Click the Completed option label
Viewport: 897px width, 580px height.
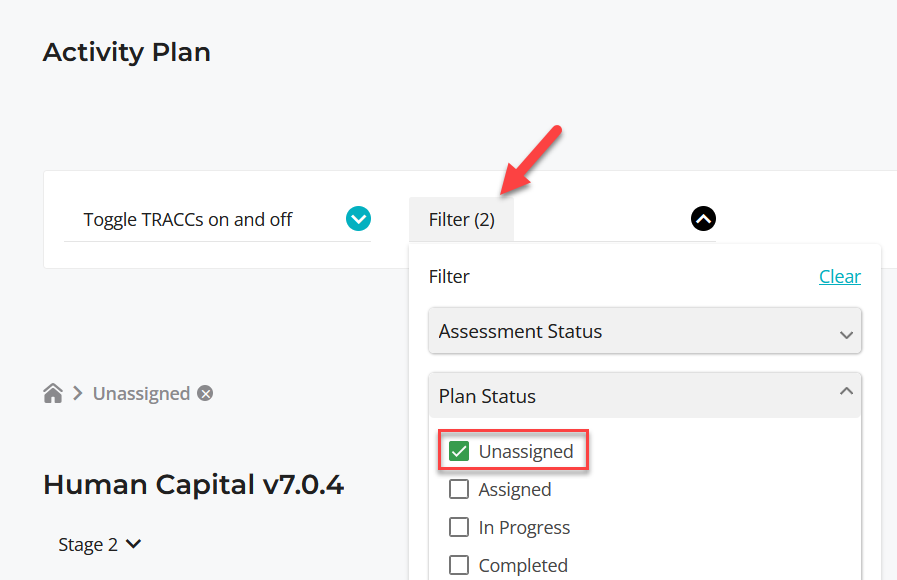click(523, 565)
